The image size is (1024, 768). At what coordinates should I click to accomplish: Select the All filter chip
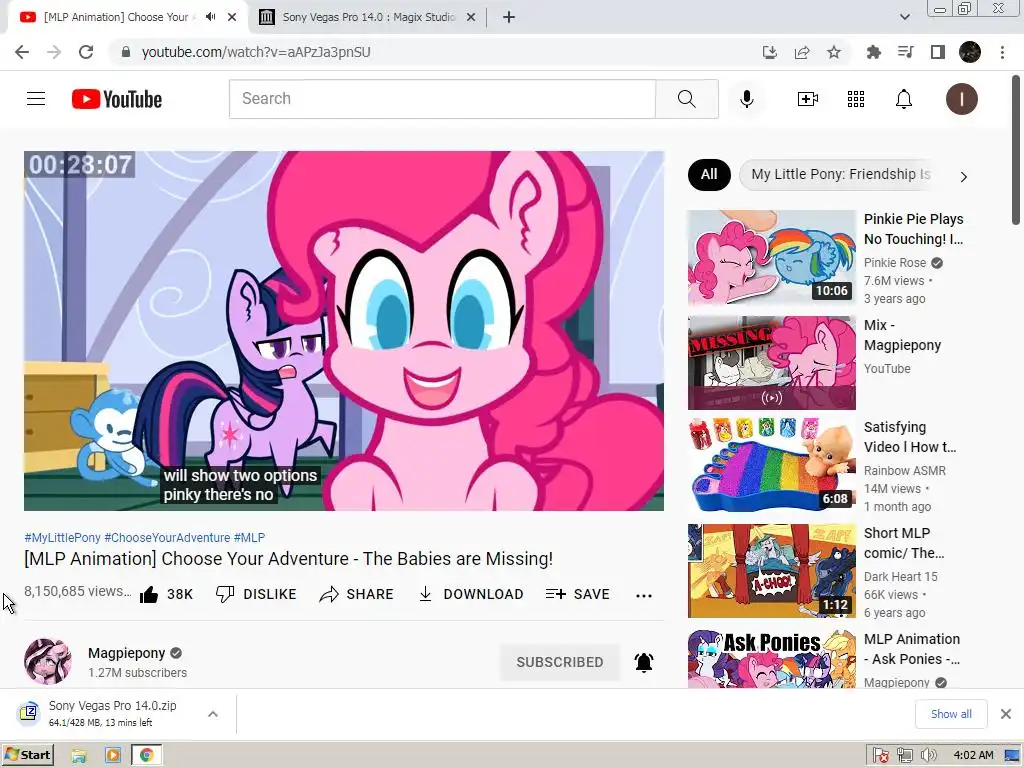coord(709,174)
